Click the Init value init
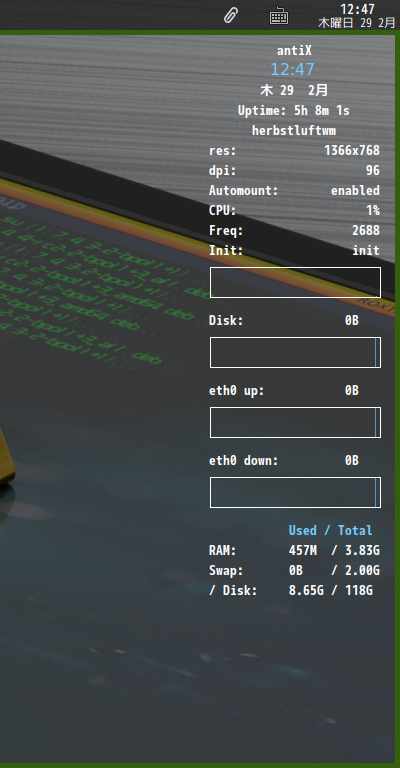400x768 pixels. [366, 251]
